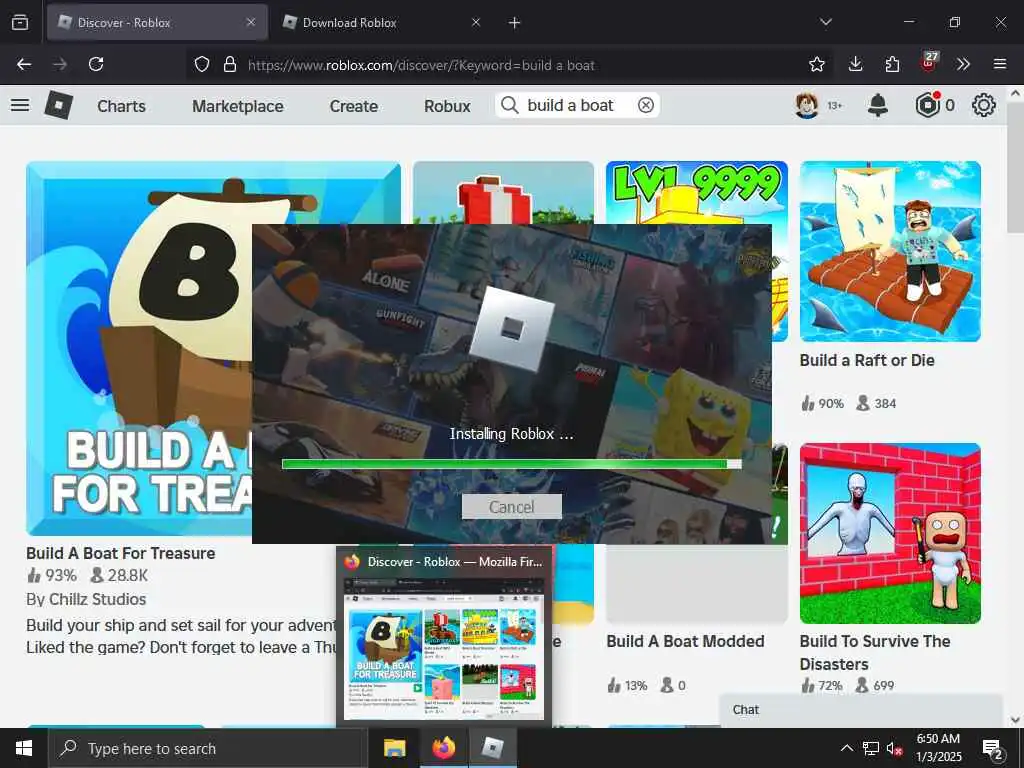Open the network tray icon
This screenshot has width=1024, height=768.
pos(871,748)
